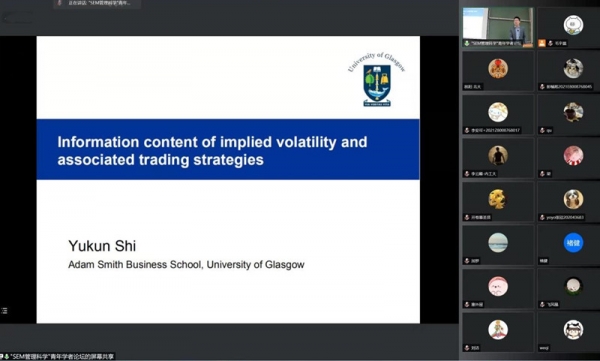The width and height of the screenshot is (600, 361).
Task: Click the white pig cartoon avatar
Action: [x=573, y=25]
